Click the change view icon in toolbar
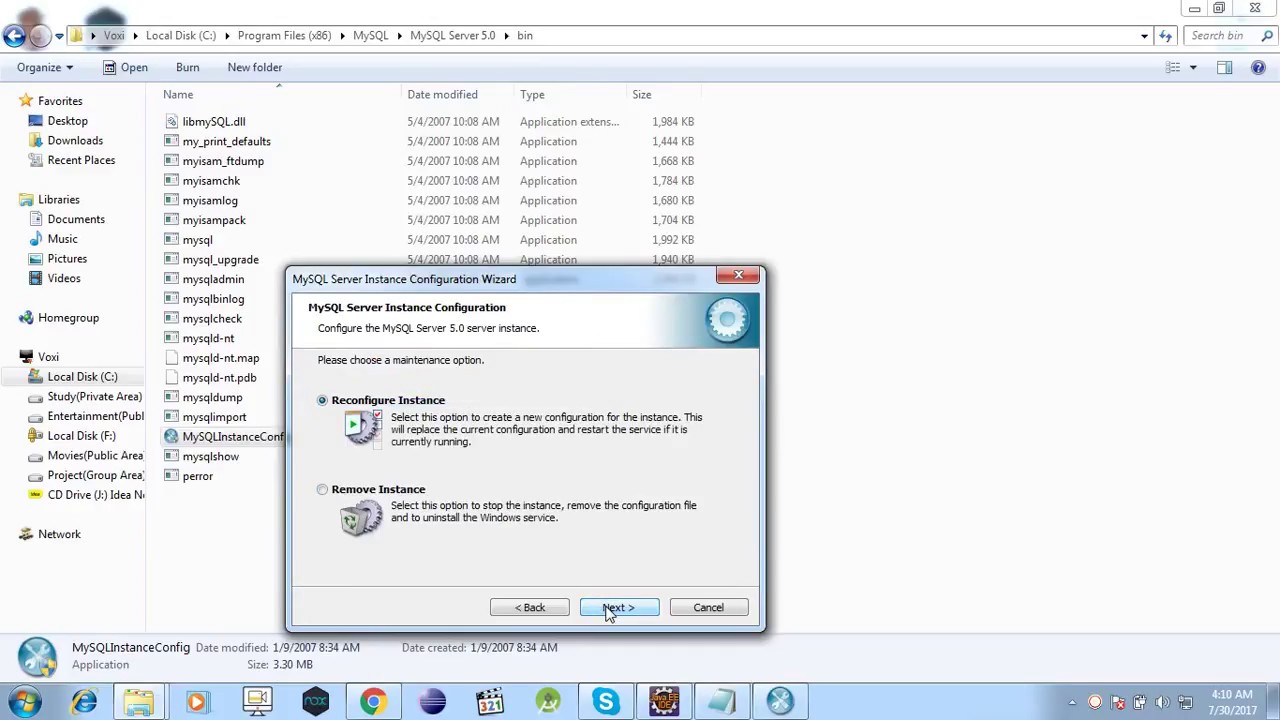Viewport: 1280px width, 720px height. pyautogui.click(x=1173, y=67)
